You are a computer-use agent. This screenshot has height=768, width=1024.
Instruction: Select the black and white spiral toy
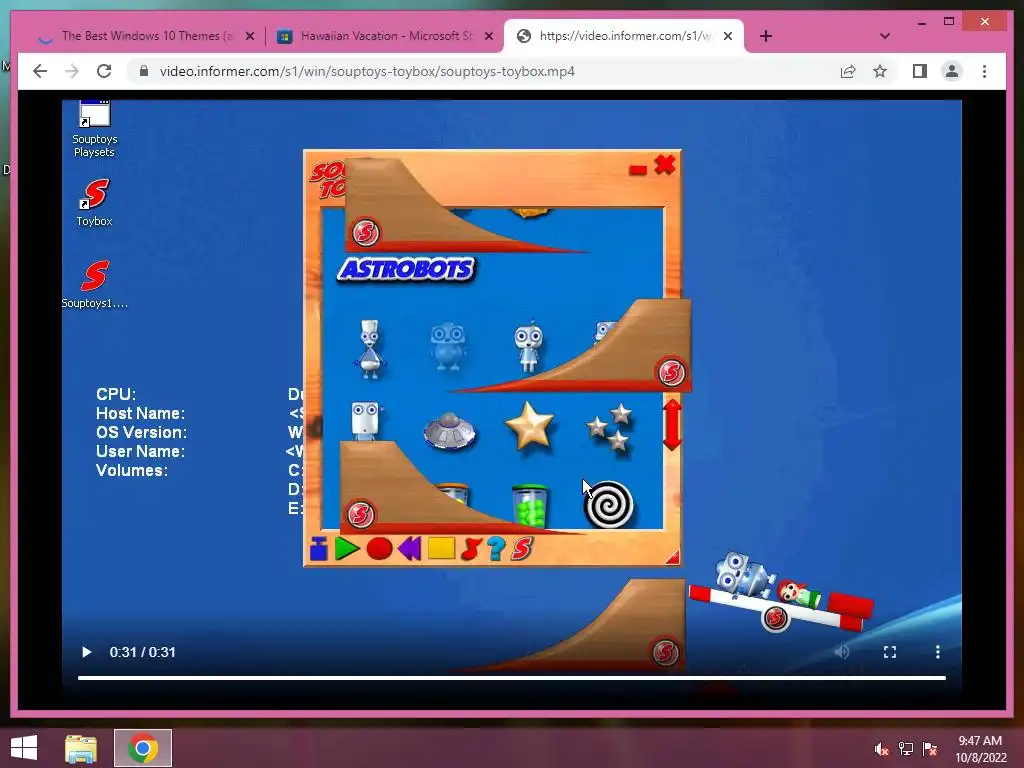point(609,504)
